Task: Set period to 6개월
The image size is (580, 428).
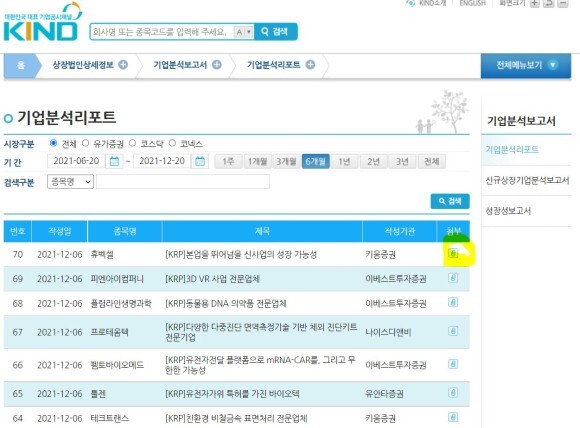Action: [x=316, y=161]
